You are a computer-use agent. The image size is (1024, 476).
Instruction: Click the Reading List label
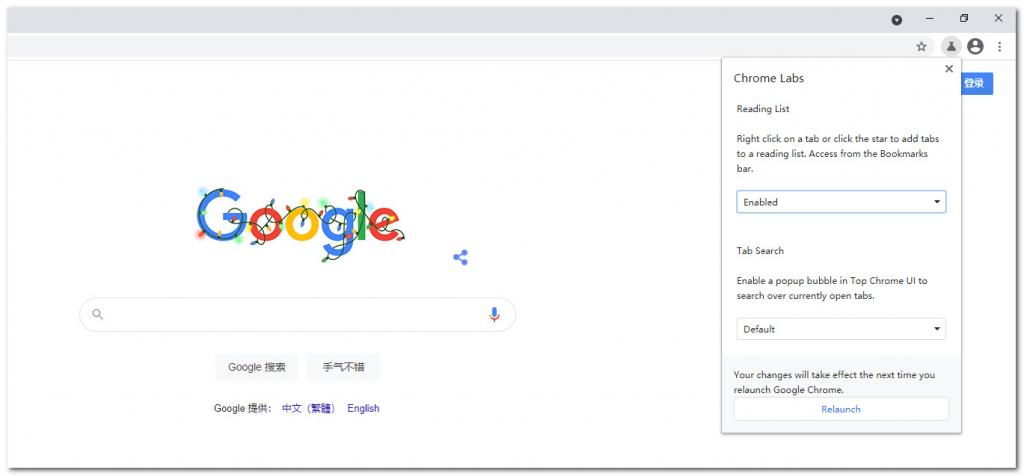763,108
